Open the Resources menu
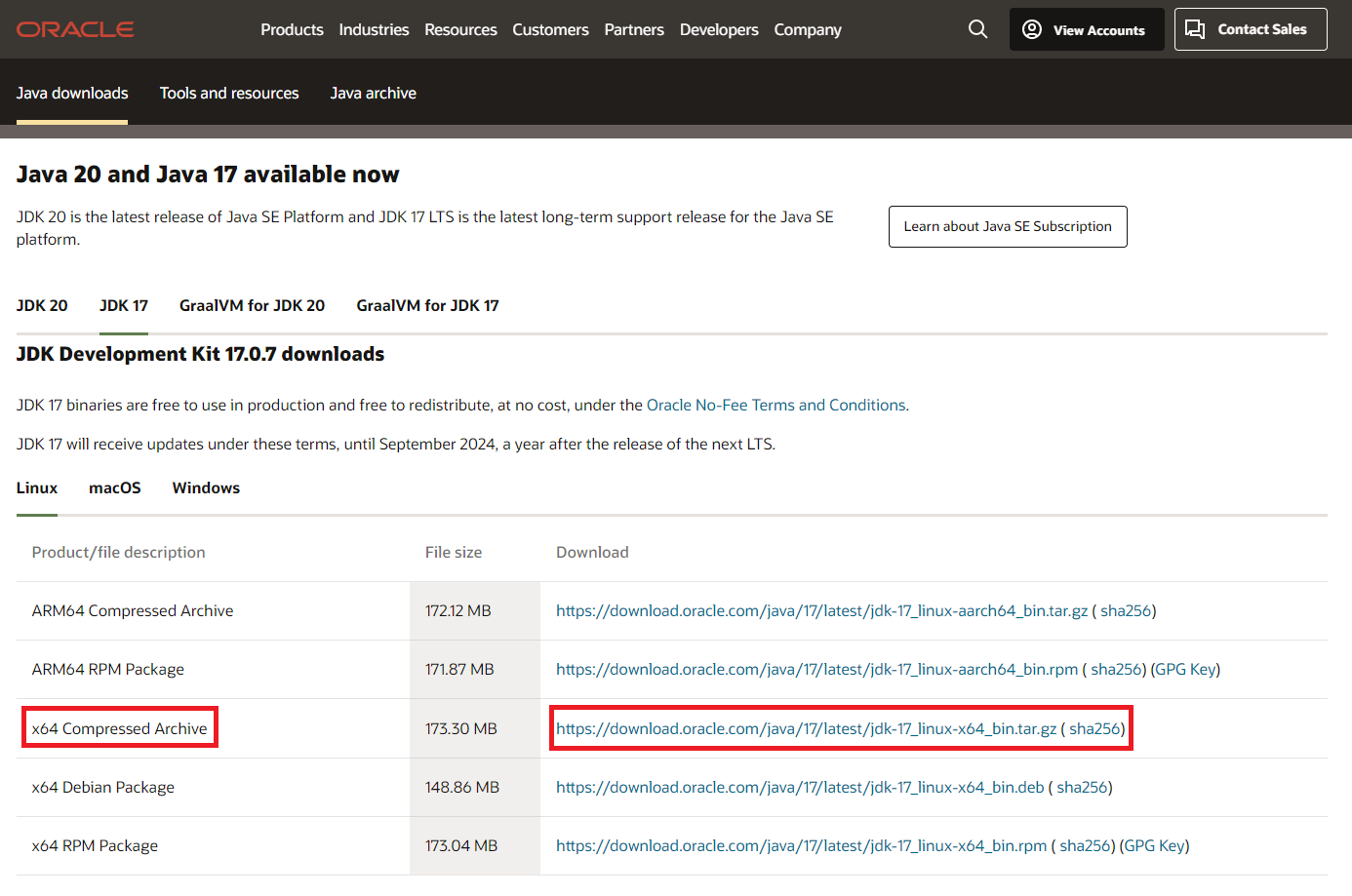This screenshot has height=896, width=1352. point(460,29)
